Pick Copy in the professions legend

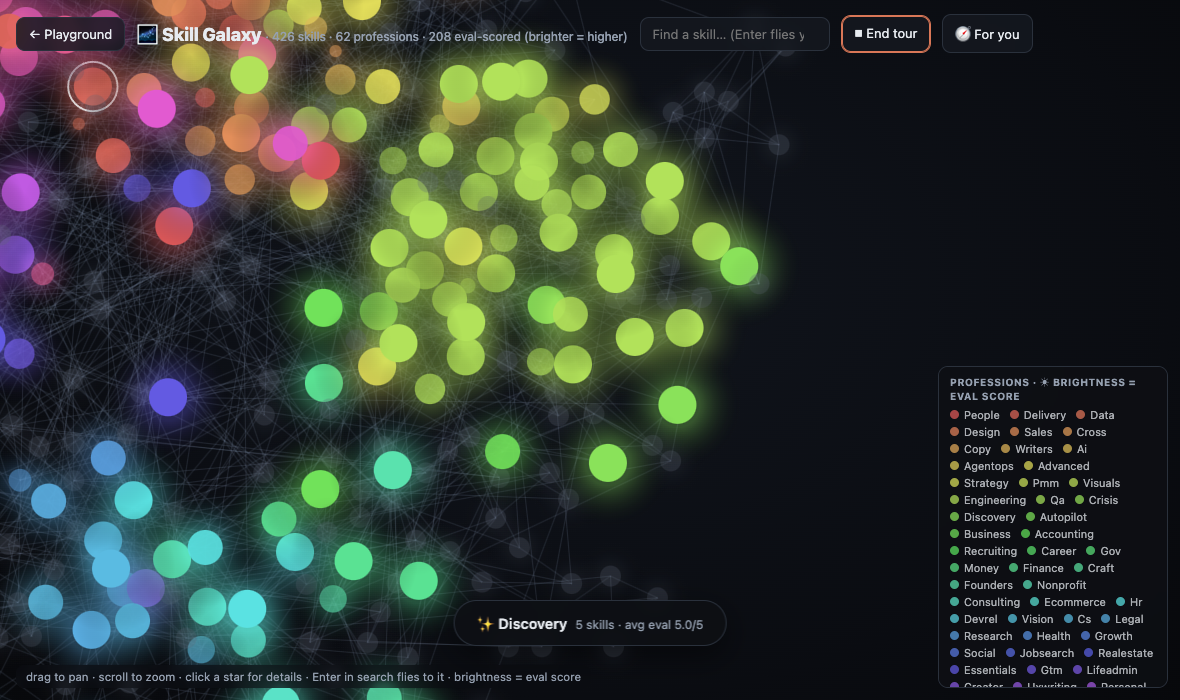pos(971,449)
